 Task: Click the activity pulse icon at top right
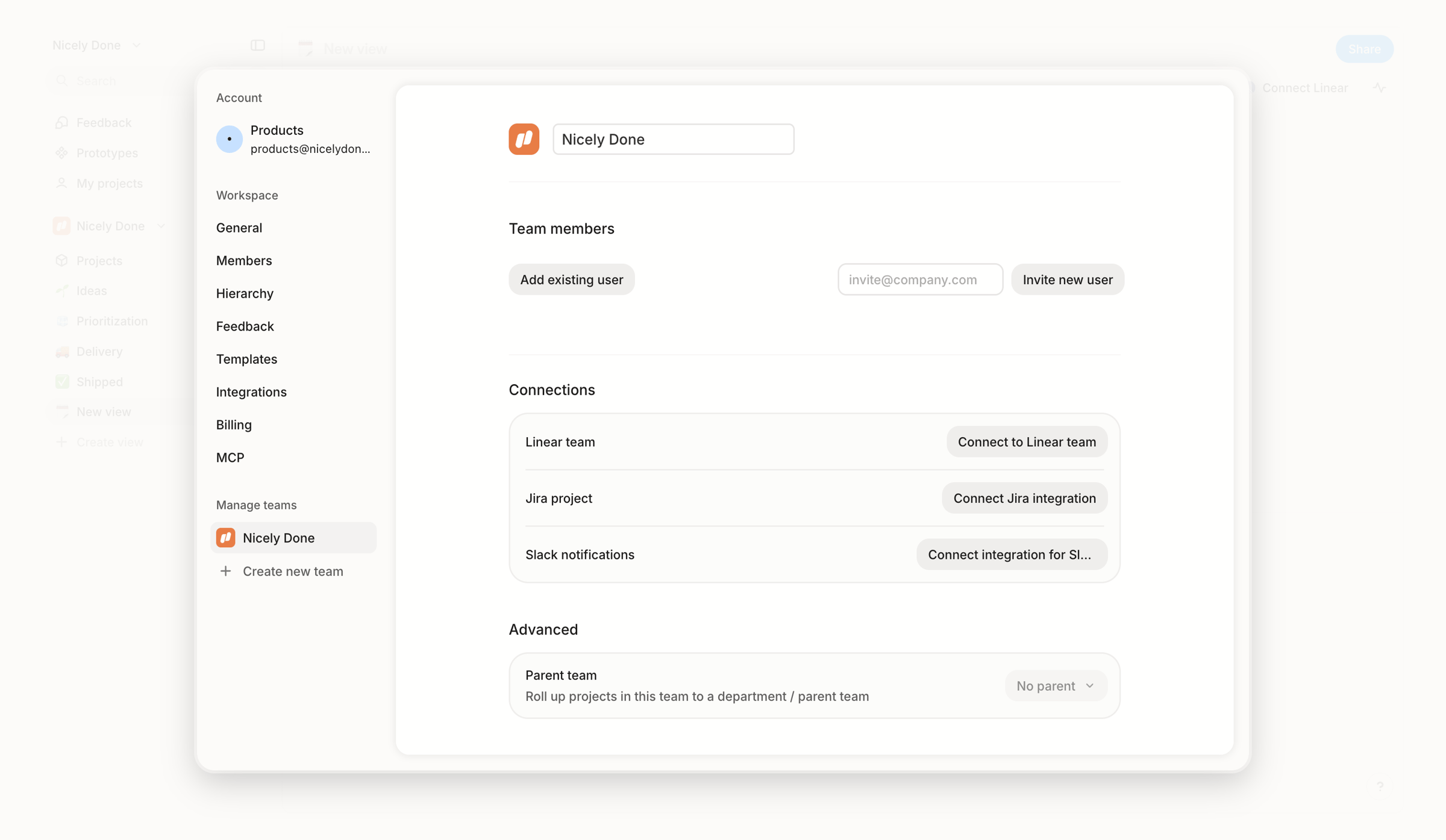(1379, 88)
